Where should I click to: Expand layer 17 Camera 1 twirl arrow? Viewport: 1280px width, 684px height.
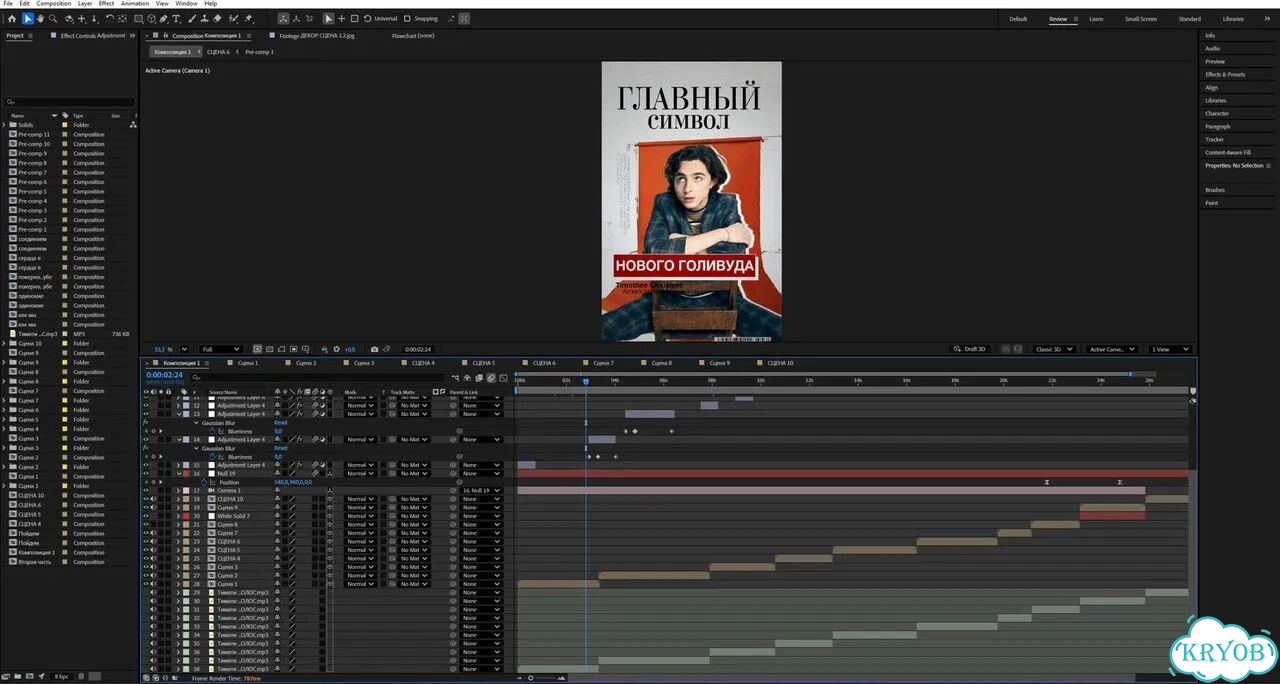(179, 491)
